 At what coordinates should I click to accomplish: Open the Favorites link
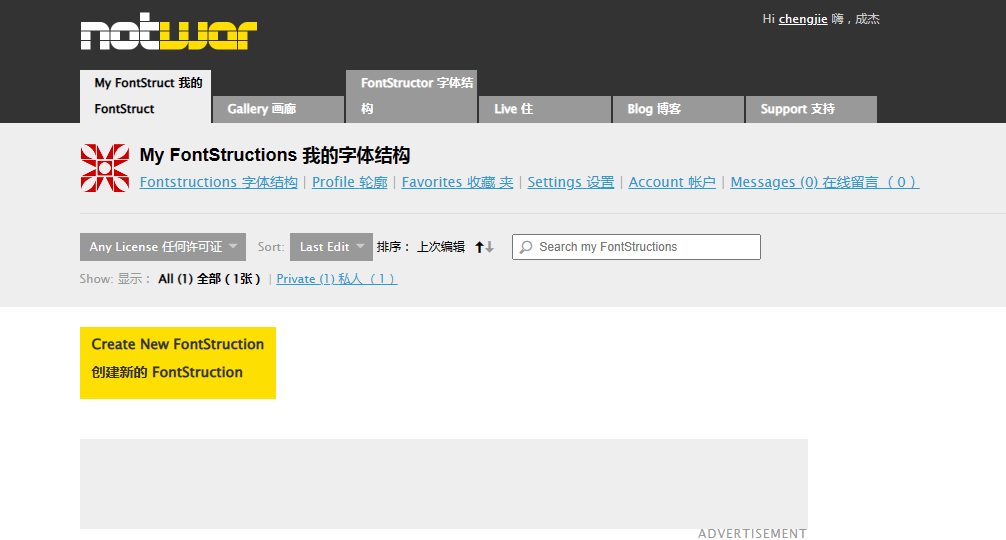[457, 182]
